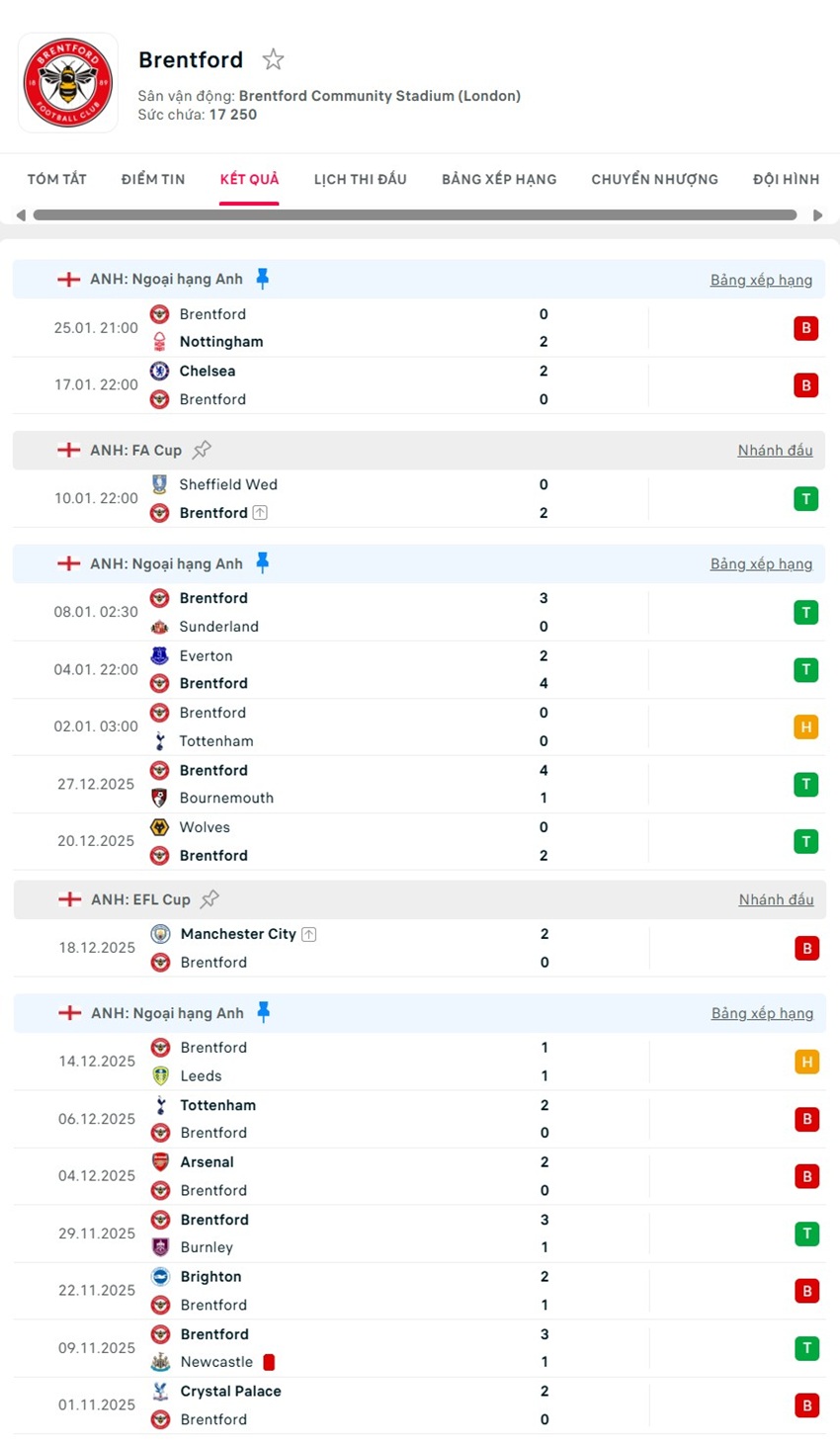
Task: Click the result badge for the Everton match
Action: [x=806, y=669]
